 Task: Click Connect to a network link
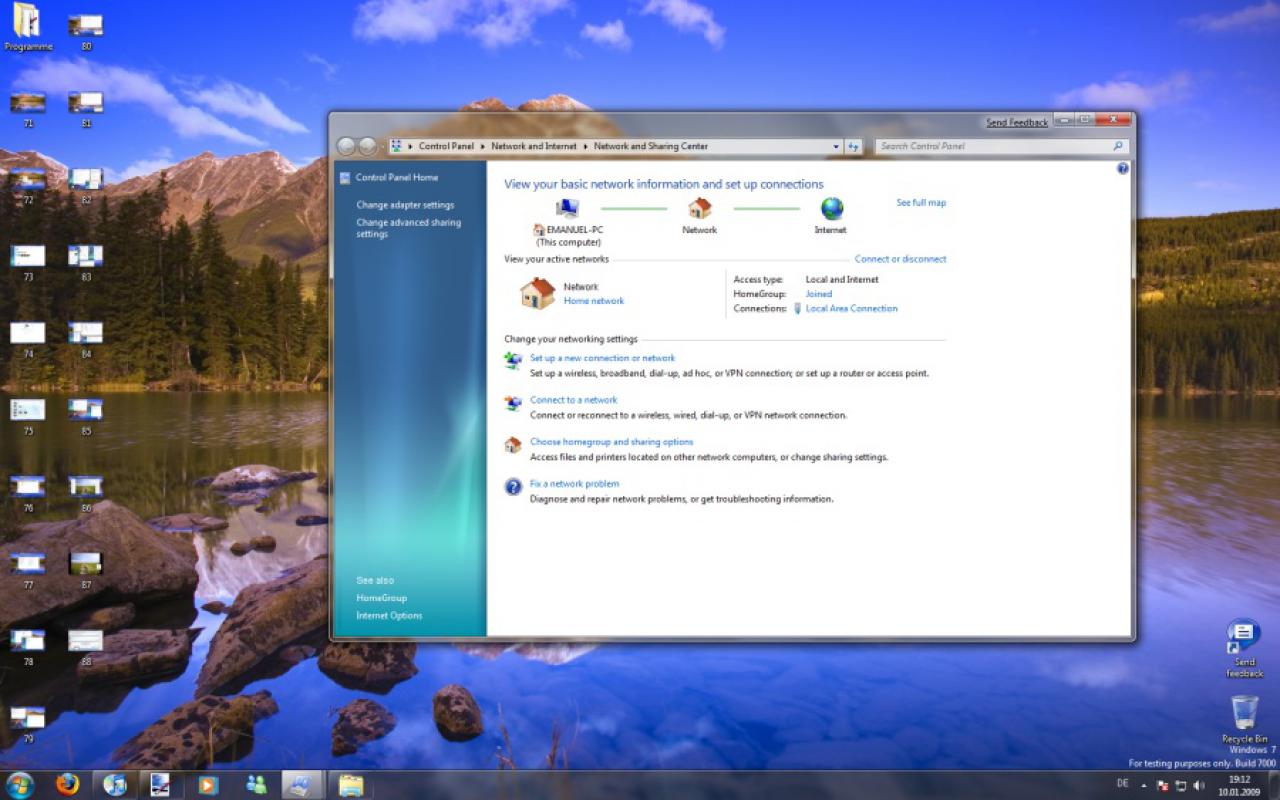pos(574,400)
